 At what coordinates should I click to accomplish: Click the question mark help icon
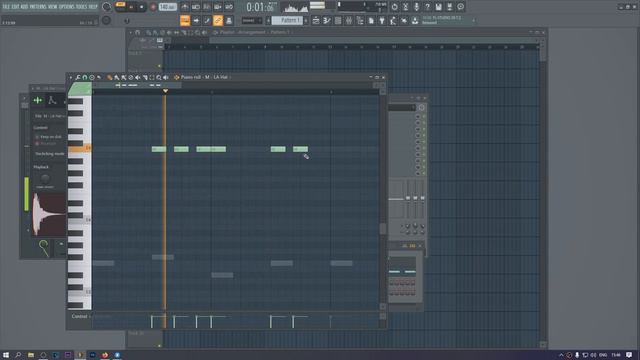427,7
